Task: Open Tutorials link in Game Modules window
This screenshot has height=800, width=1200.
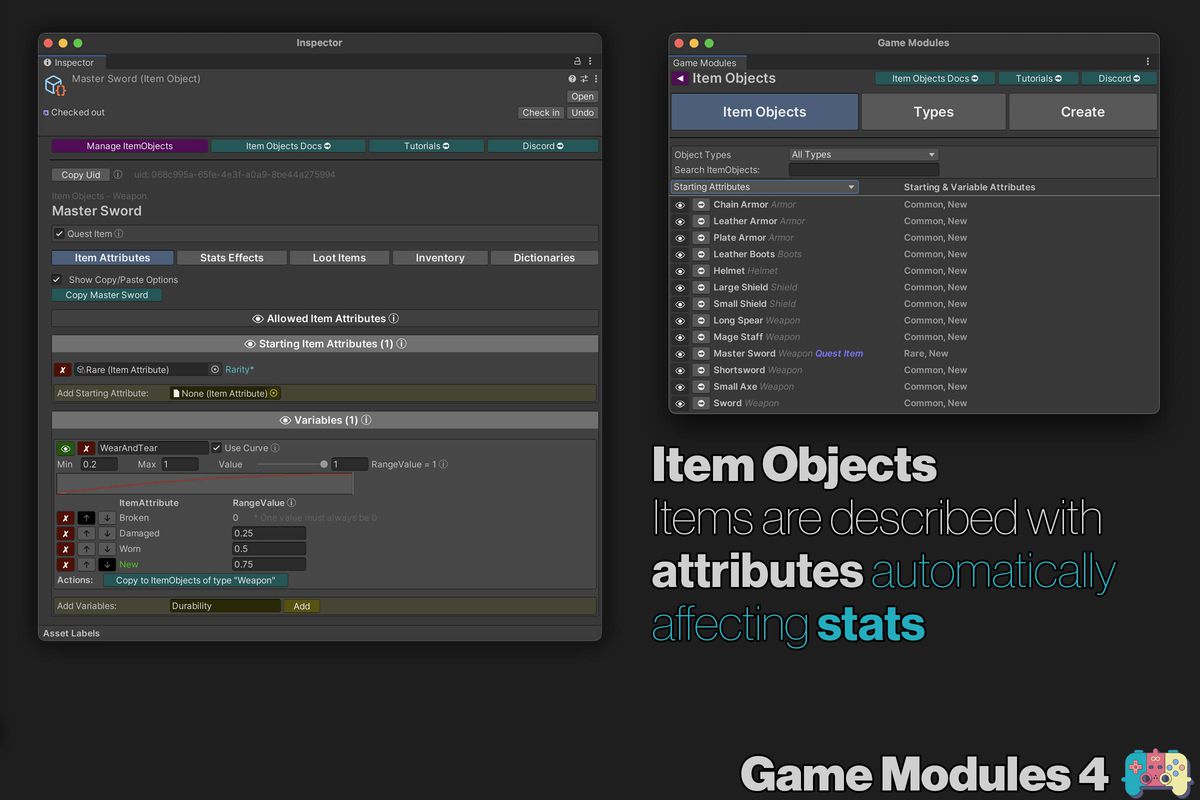Action: 1039,78
